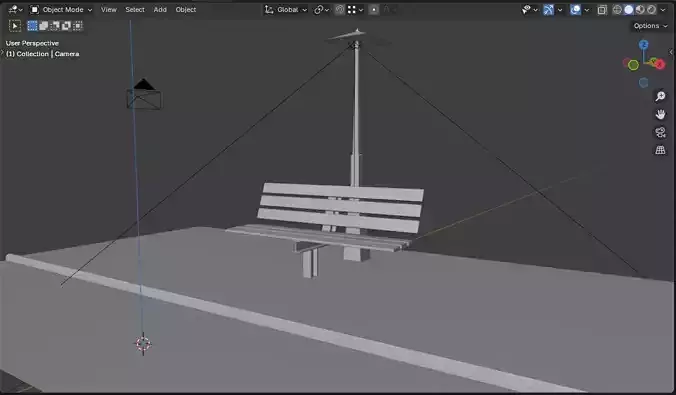
Task: Switch orthographic/perspective grid icon
Action: pos(660,150)
